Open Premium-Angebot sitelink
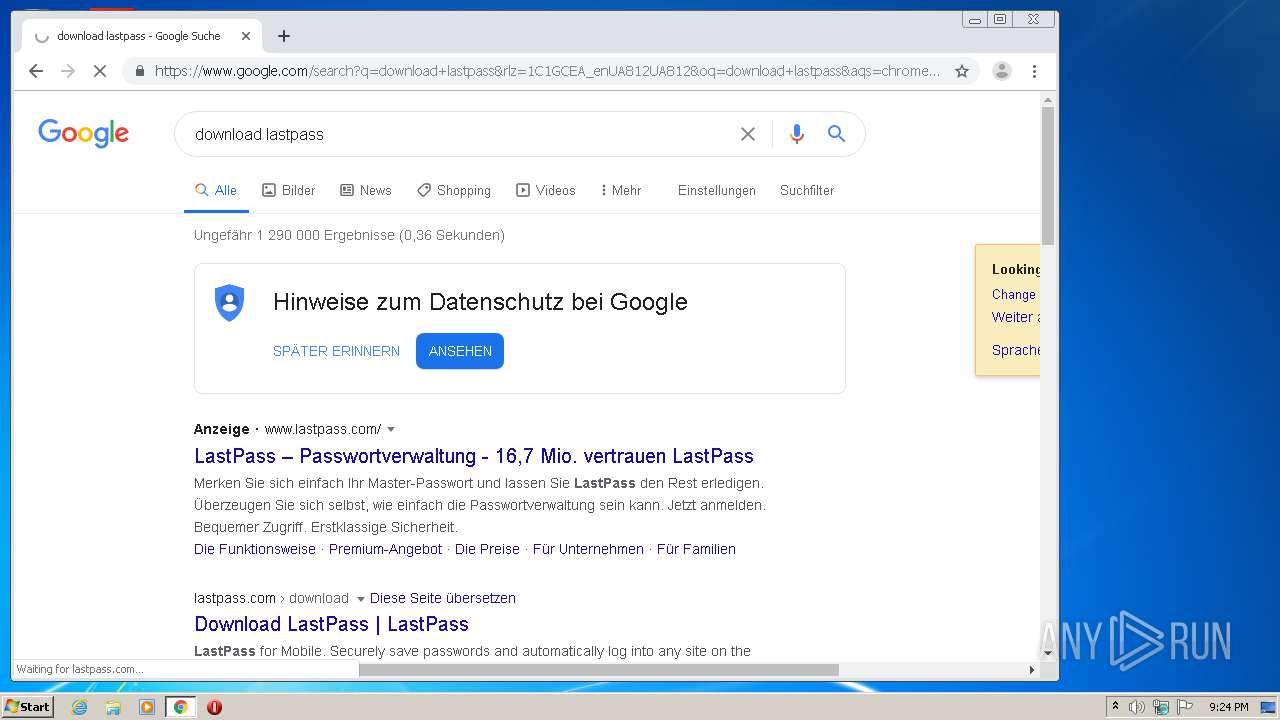 click(385, 549)
